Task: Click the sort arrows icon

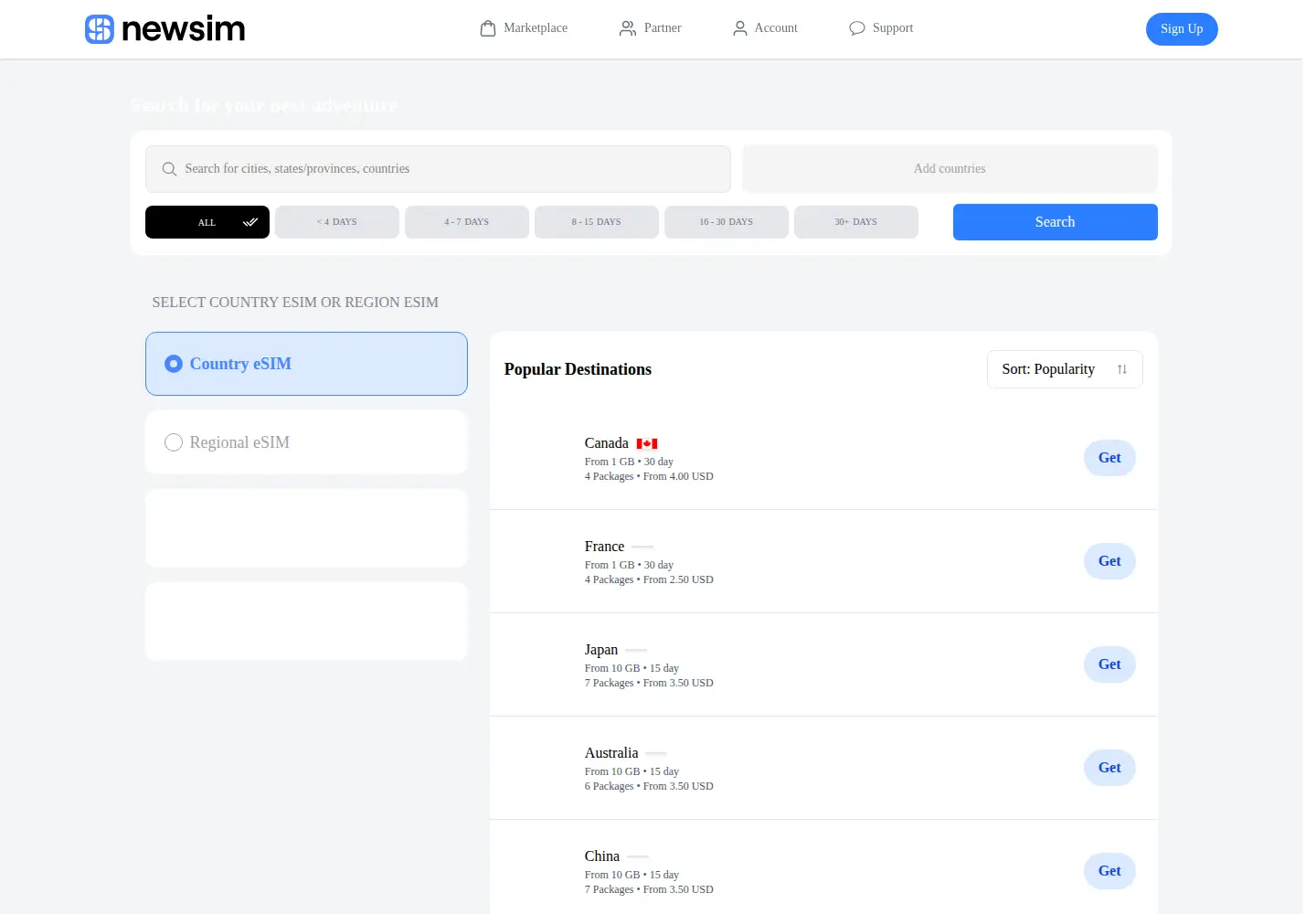Action: tap(1122, 369)
